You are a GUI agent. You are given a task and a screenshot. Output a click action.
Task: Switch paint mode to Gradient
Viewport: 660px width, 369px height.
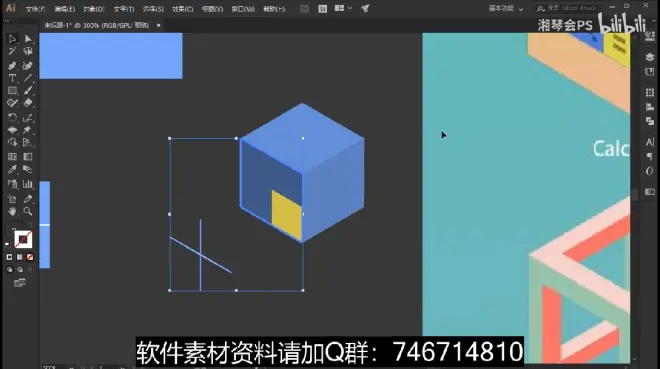20,257
